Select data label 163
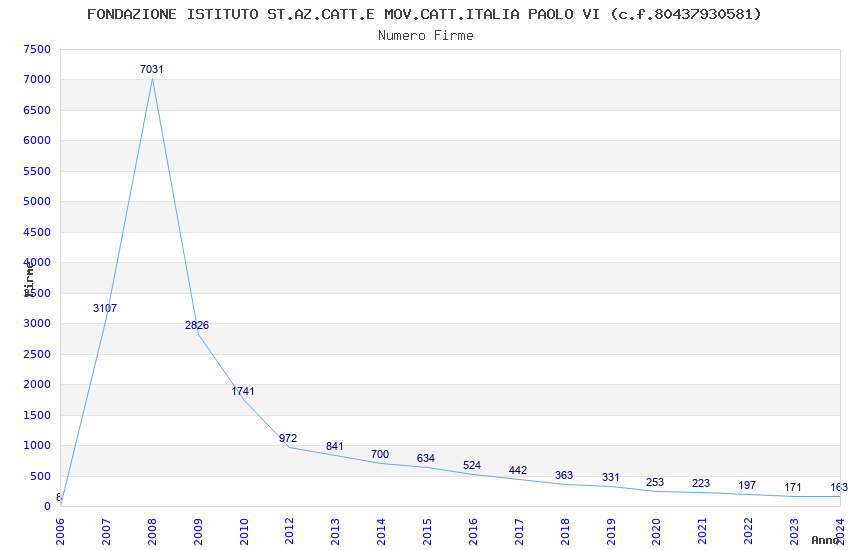This screenshot has width=850, height=550. click(839, 487)
